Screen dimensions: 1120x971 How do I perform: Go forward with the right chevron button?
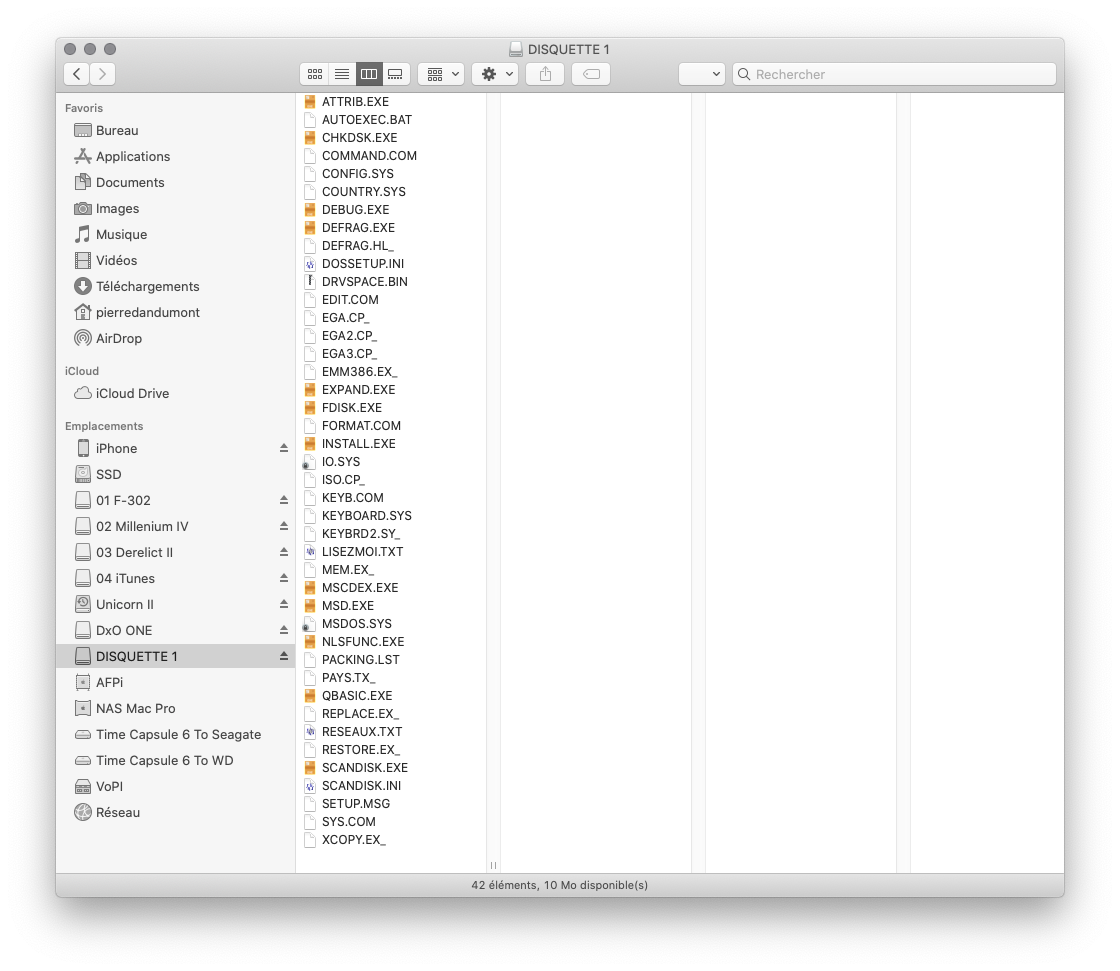[x=103, y=74]
